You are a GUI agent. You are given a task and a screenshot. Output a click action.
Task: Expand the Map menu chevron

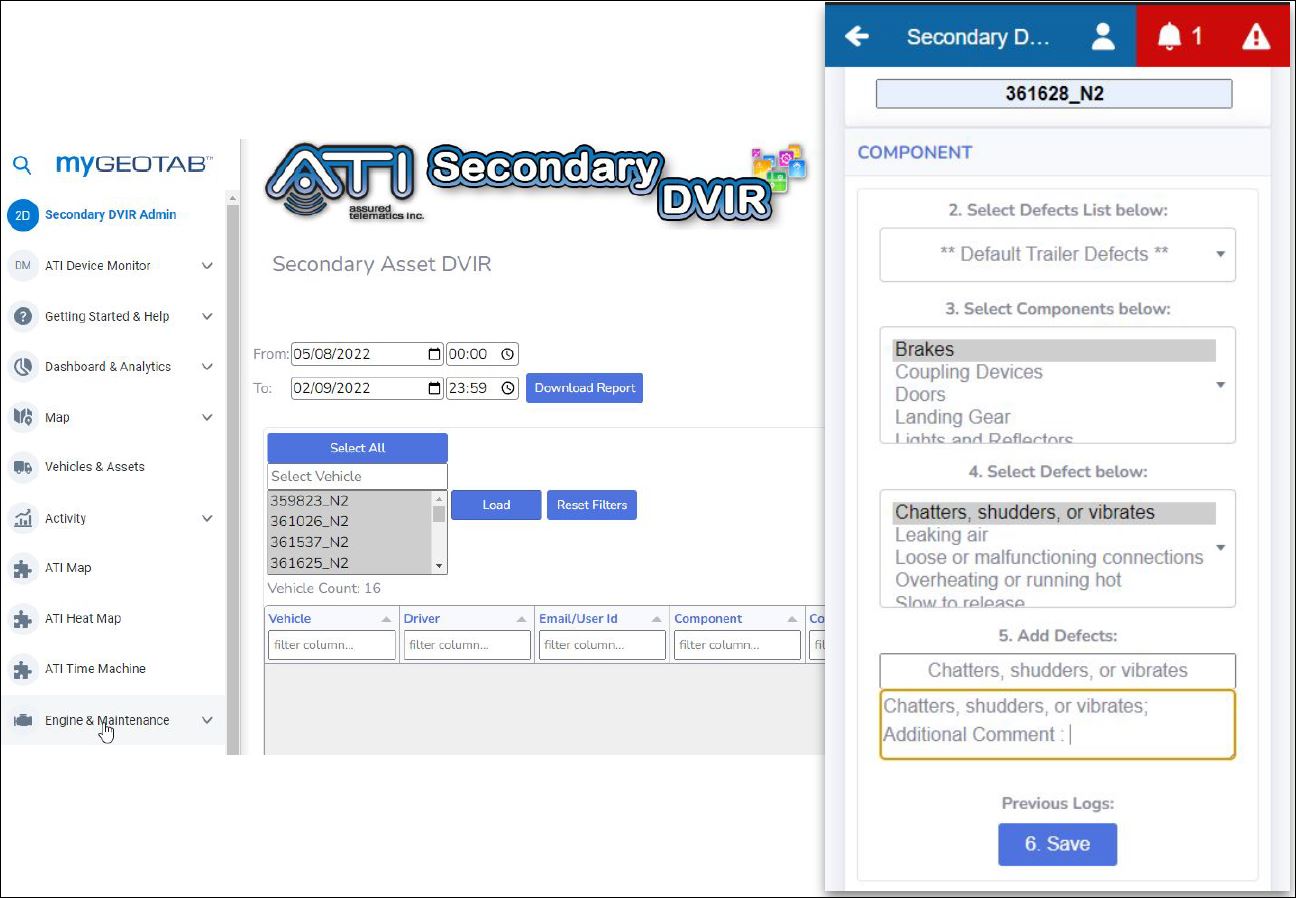(207, 417)
